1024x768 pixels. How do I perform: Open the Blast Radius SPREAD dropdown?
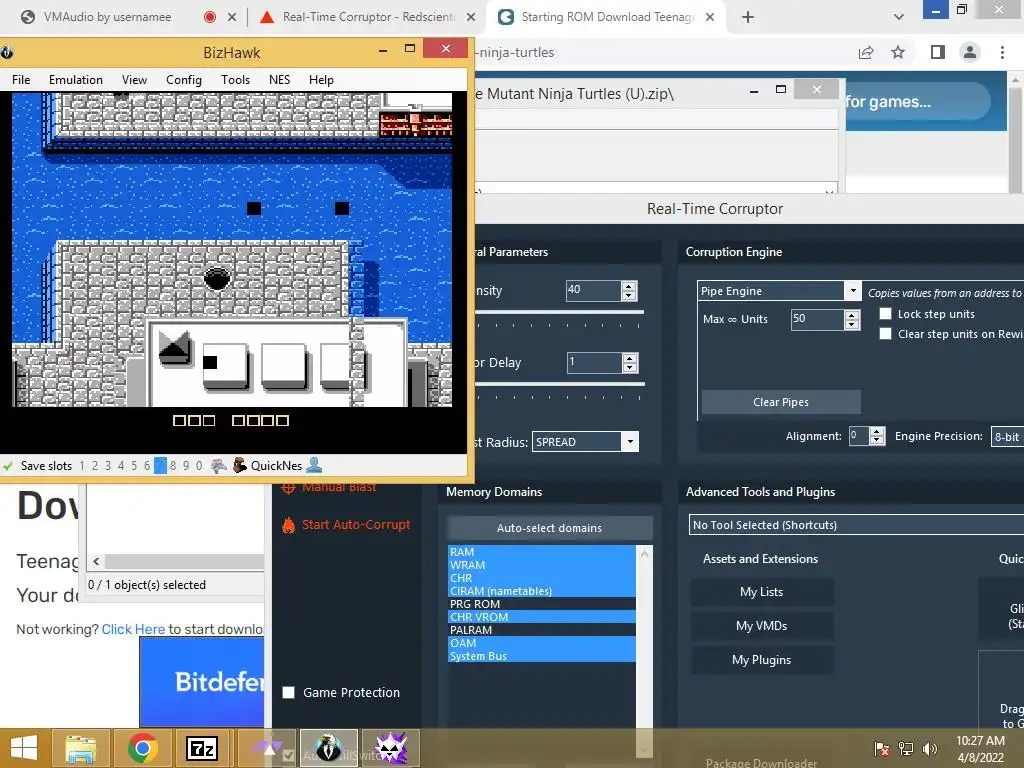pos(630,441)
